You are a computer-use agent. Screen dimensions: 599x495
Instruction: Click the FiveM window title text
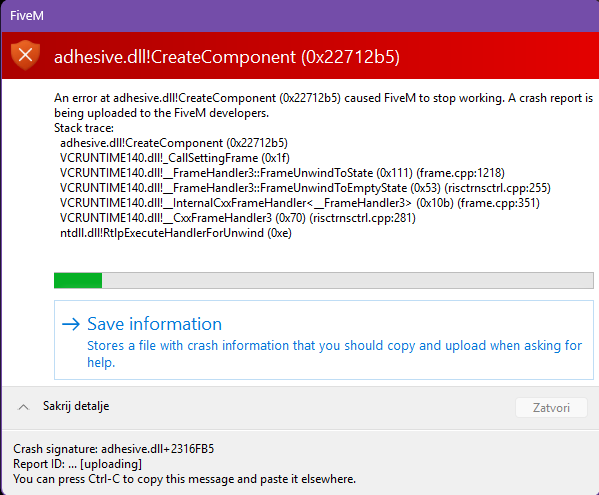(27, 16)
